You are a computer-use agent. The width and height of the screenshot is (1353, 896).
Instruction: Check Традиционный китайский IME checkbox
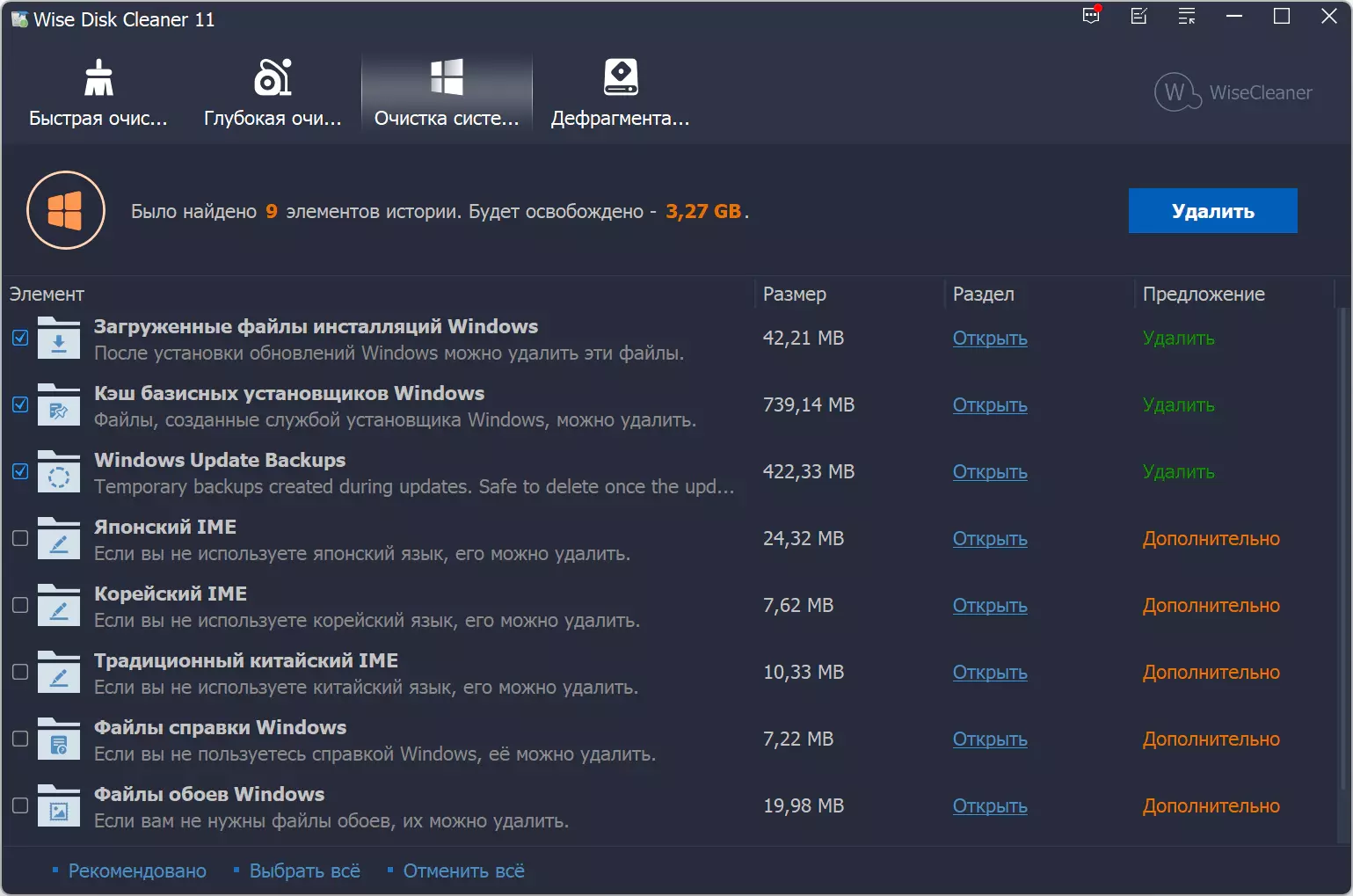(20, 672)
